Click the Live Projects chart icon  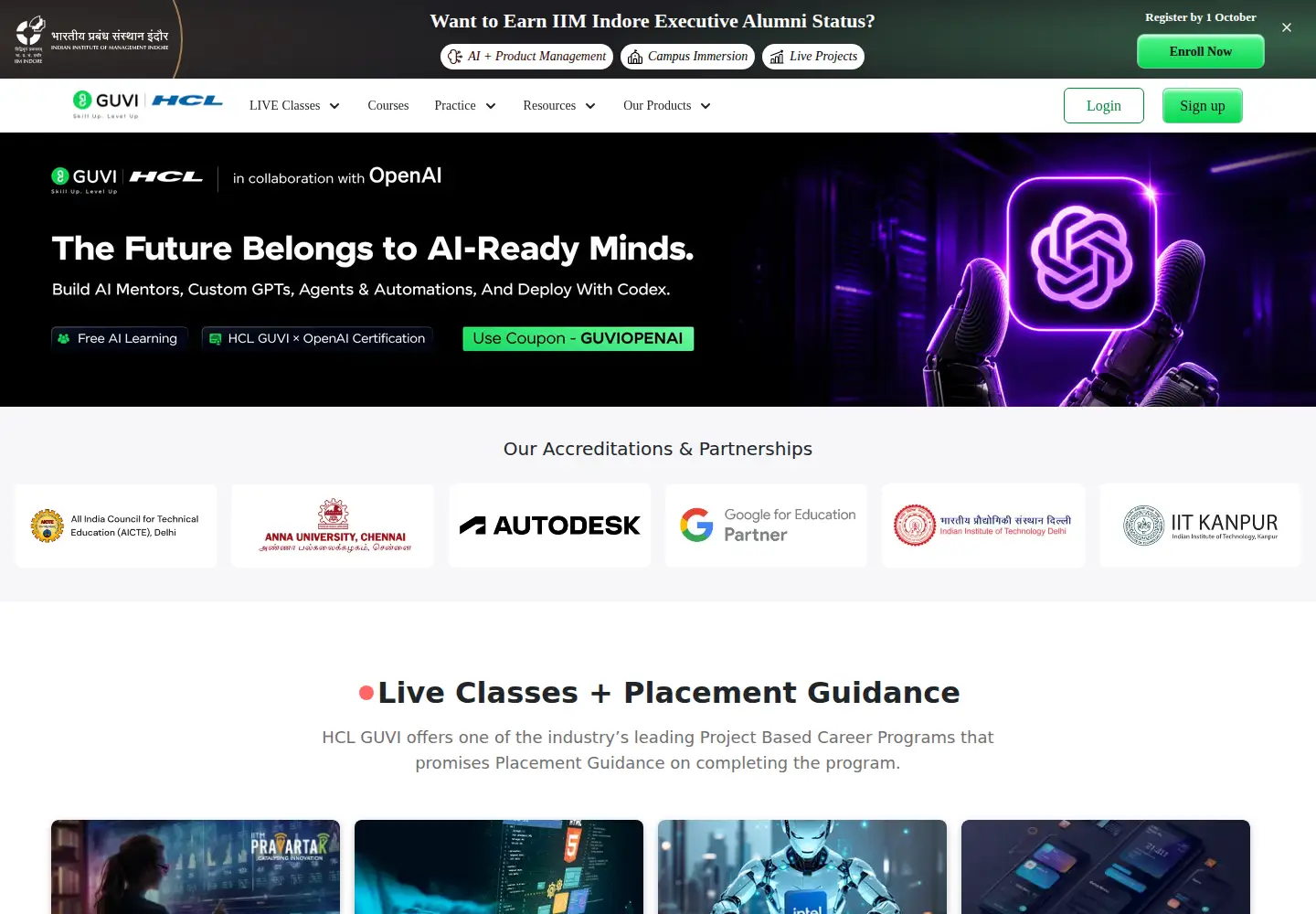[x=777, y=57]
